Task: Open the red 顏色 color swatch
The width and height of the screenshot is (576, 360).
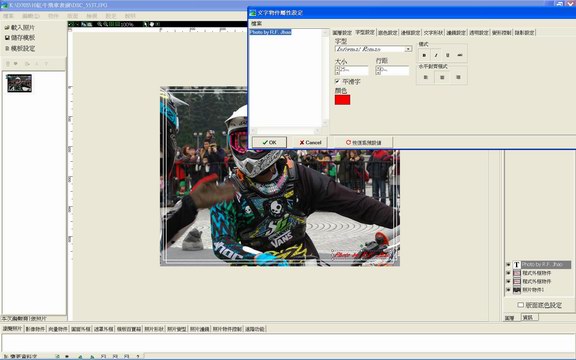Action: [x=342, y=100]
